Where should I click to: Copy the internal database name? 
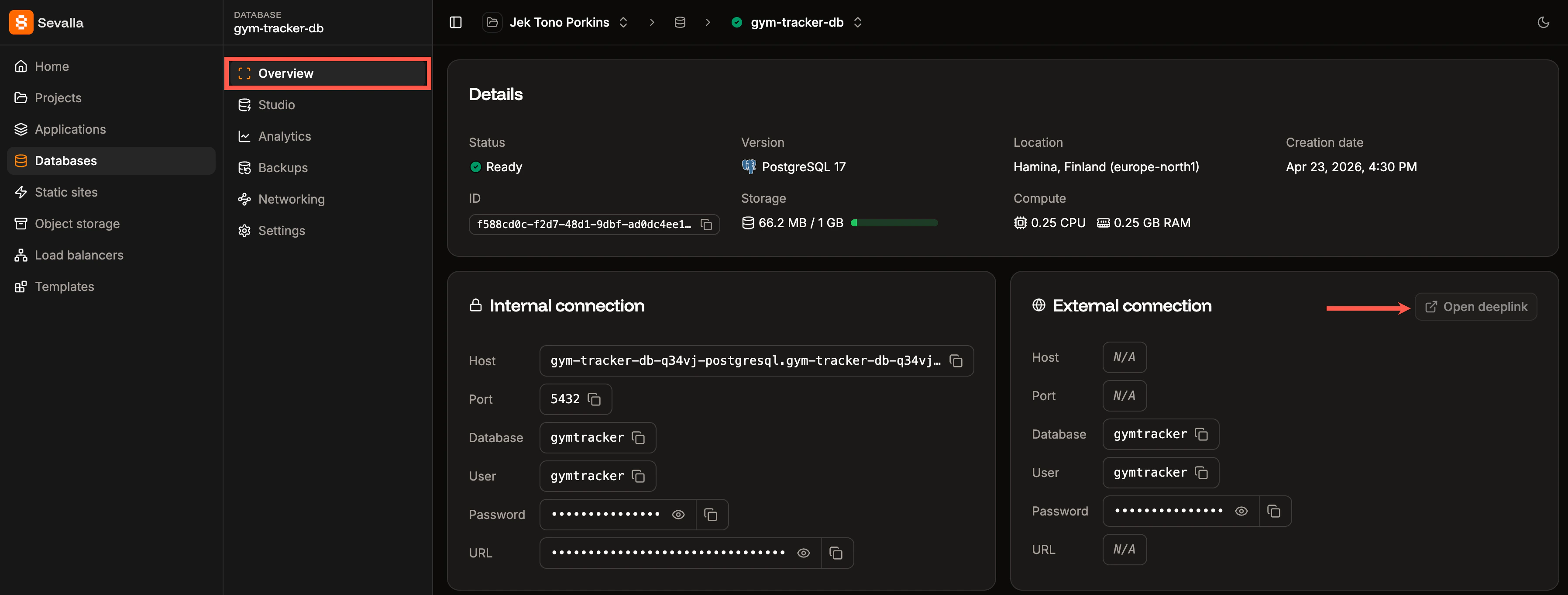(638, 438)
